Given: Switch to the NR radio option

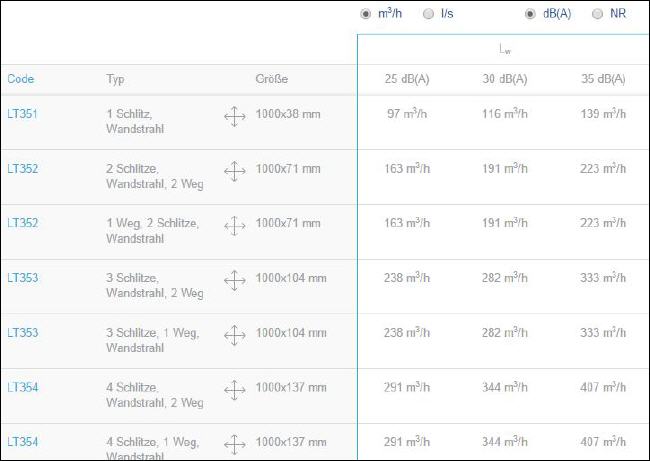Looking at the screenshot, I should point(597,14).
